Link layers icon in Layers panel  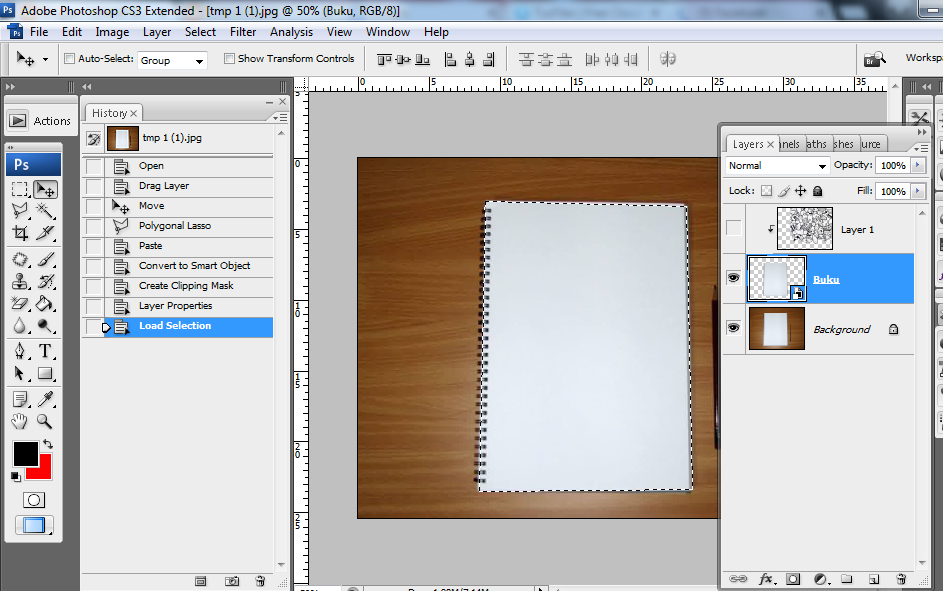tap(738, 579)
